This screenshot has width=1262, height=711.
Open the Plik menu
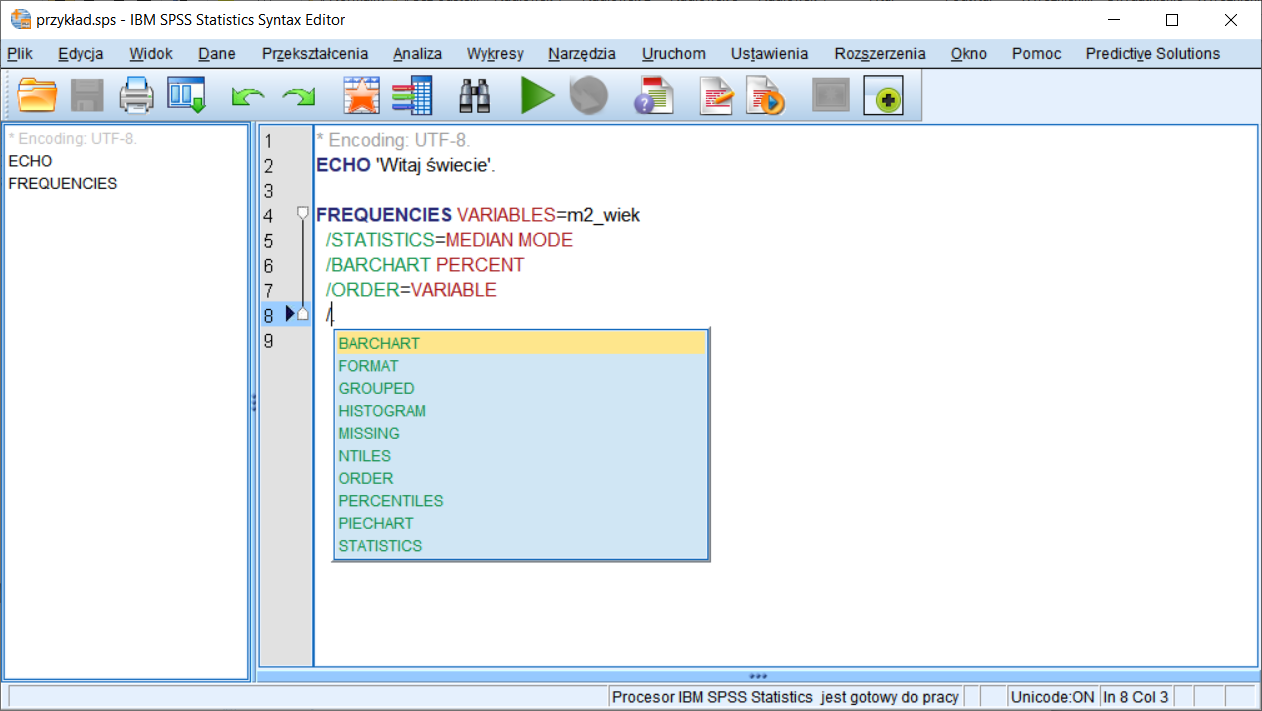tap(20, 54)
